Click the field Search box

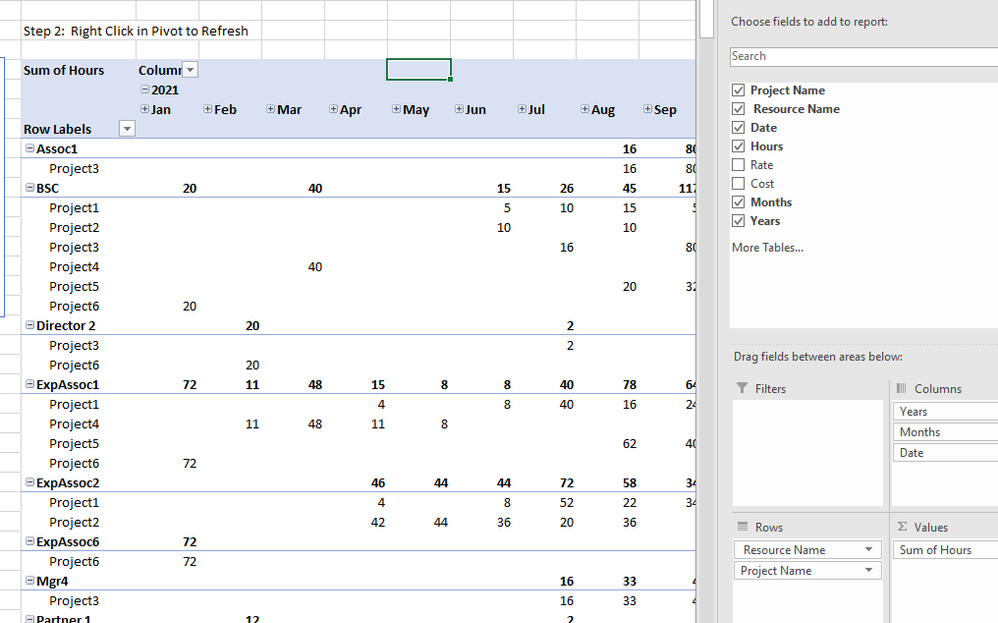point(864,56)
